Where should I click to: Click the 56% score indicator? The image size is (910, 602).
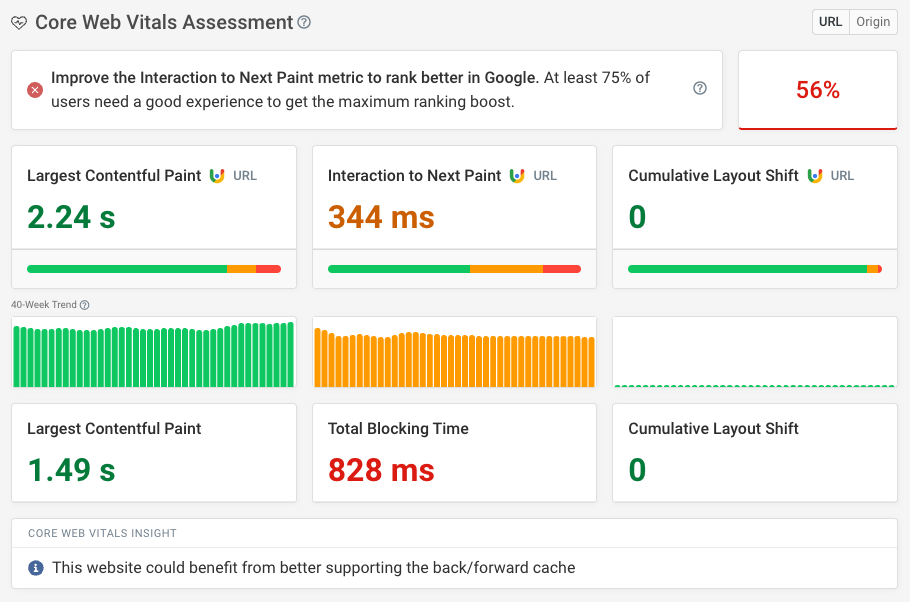[817, 90]
